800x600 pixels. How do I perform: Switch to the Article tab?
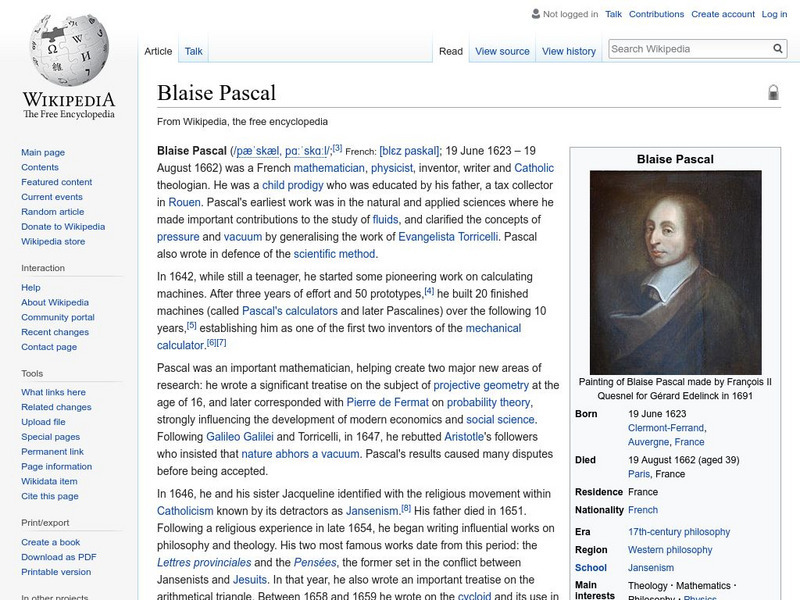click(x=158, y=51)
